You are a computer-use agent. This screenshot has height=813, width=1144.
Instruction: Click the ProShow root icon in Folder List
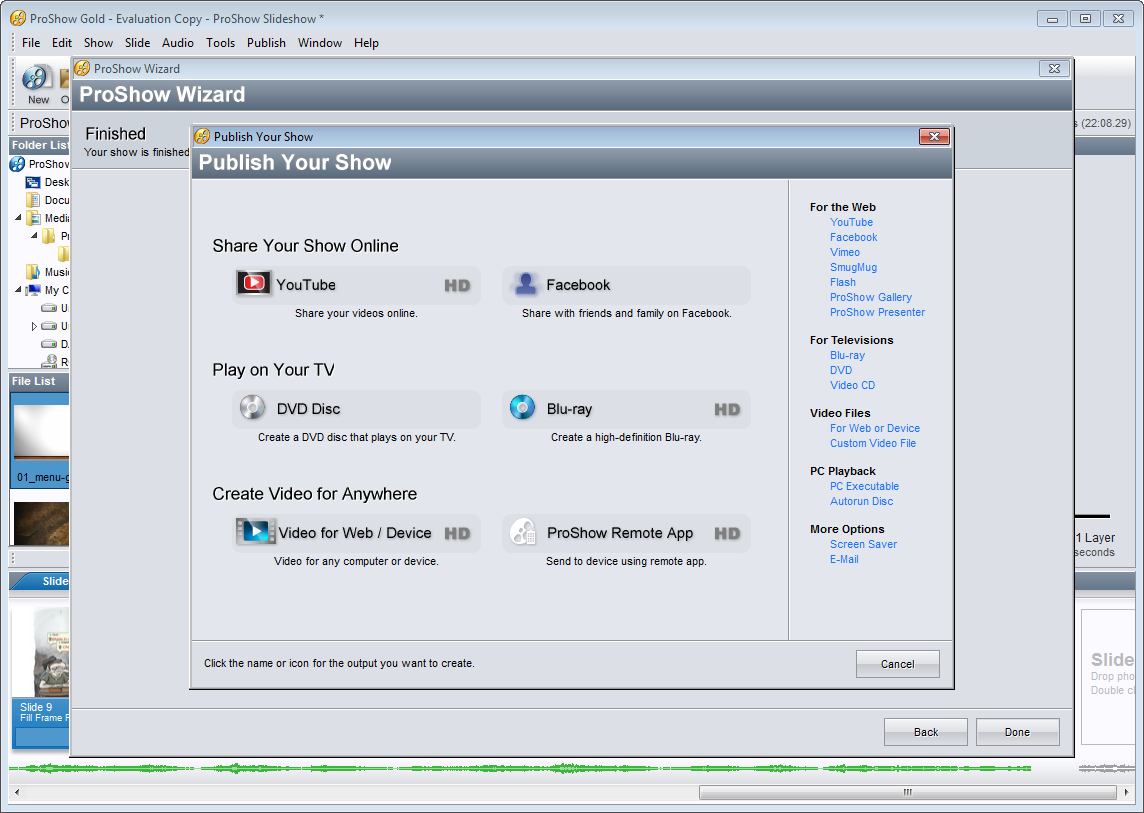pos(17,164)
